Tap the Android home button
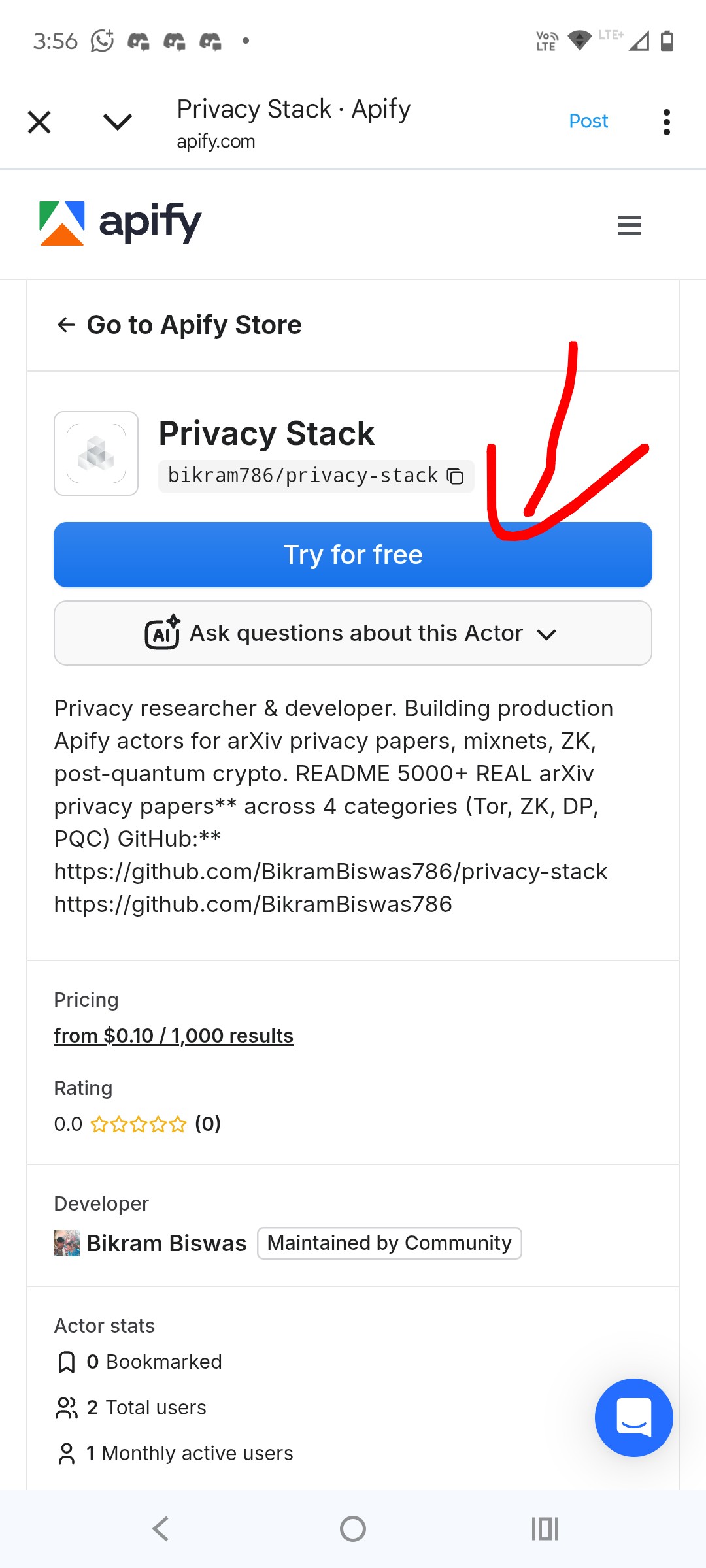This screenshot has height=1568, width=706. coord(353,1529)
